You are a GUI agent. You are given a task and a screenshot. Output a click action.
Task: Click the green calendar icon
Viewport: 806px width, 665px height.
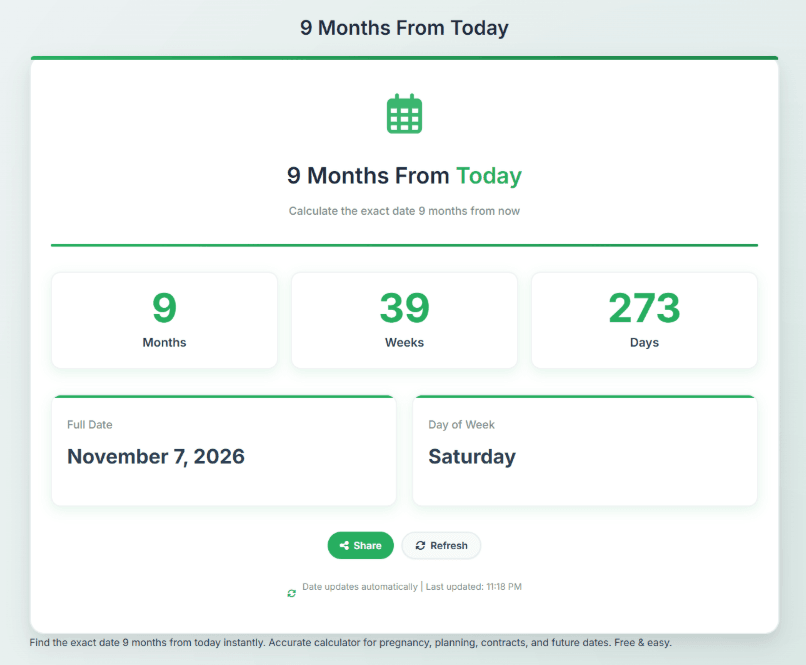click(x=404, y=114)
